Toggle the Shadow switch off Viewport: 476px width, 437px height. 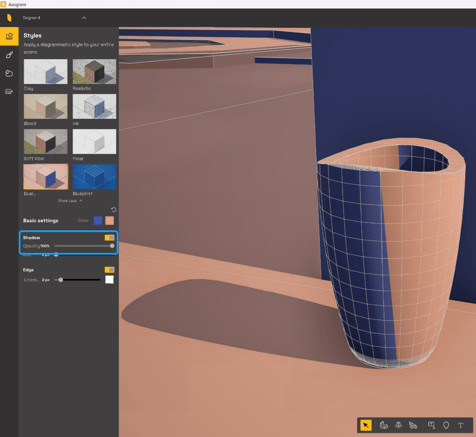click(109, 238)
